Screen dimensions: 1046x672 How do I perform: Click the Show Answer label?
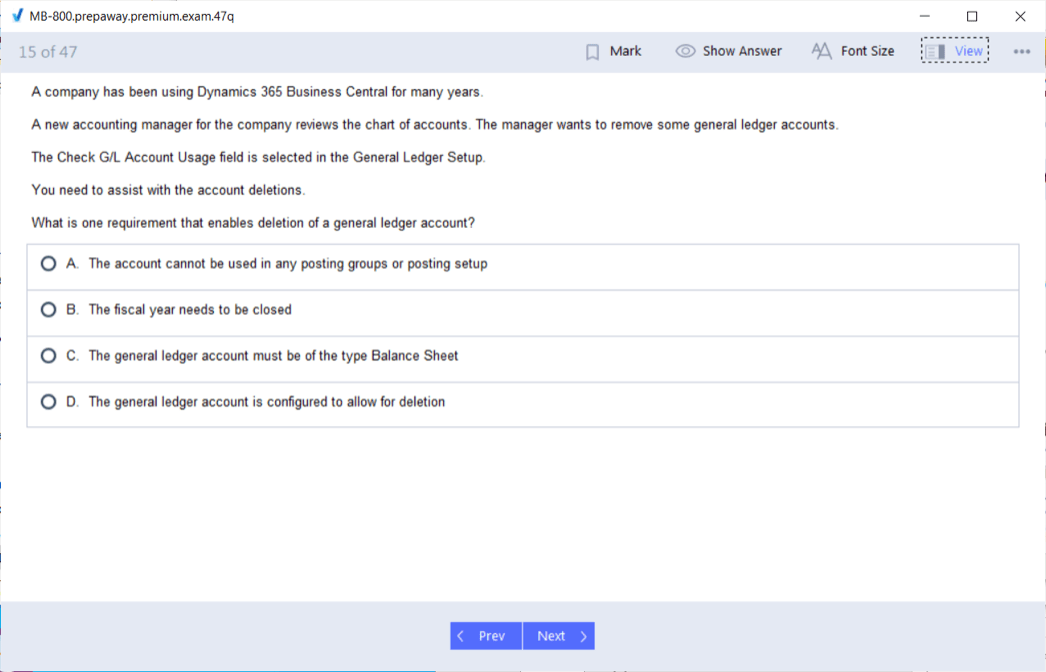pos(742,51)
